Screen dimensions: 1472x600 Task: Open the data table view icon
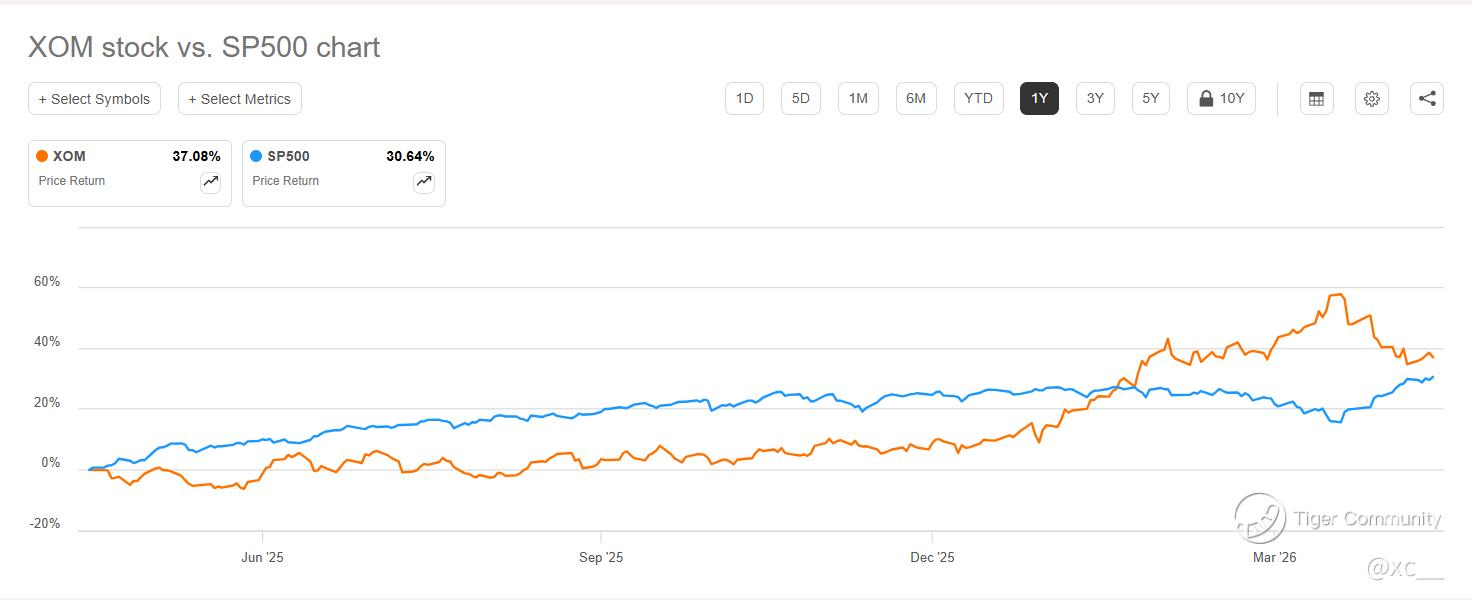pos(1316,98)
